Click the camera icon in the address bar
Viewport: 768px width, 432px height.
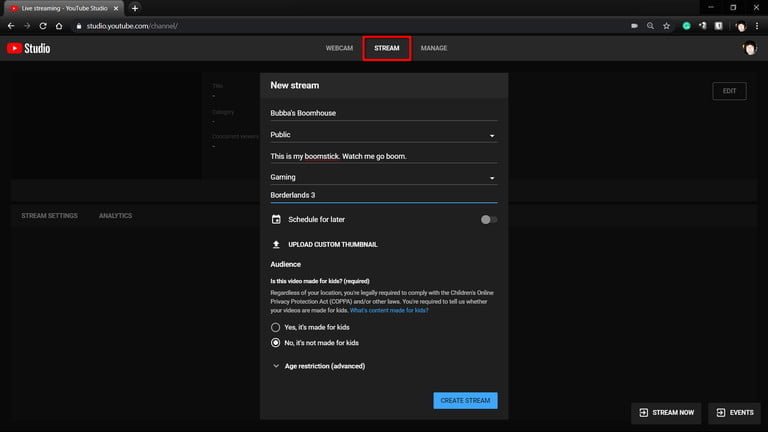634,26
